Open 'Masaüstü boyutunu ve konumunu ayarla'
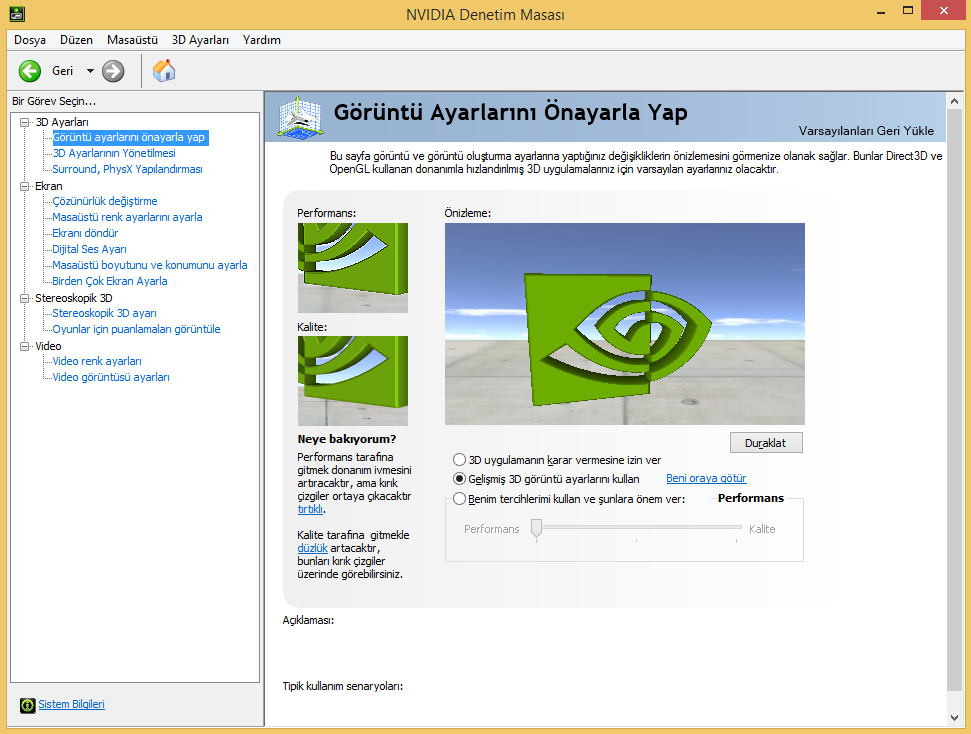The height and width of the screenshot is (734, 971). pyautogui.click(x=150, y=265)
